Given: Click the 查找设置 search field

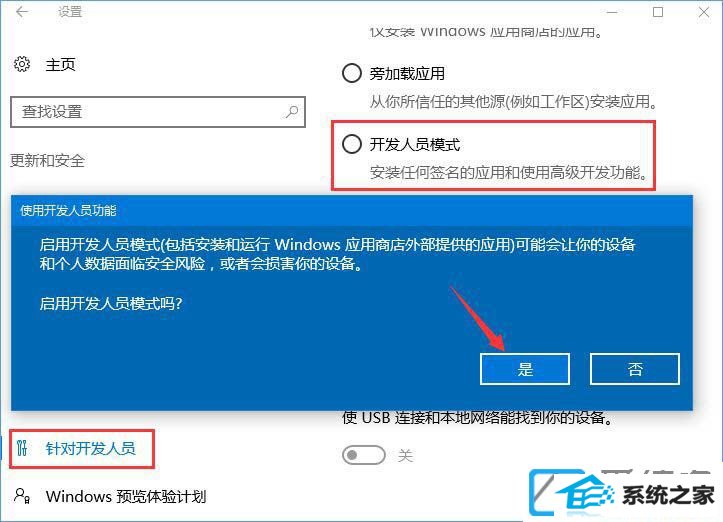Looking at the screenshot, I should (158, 112).
